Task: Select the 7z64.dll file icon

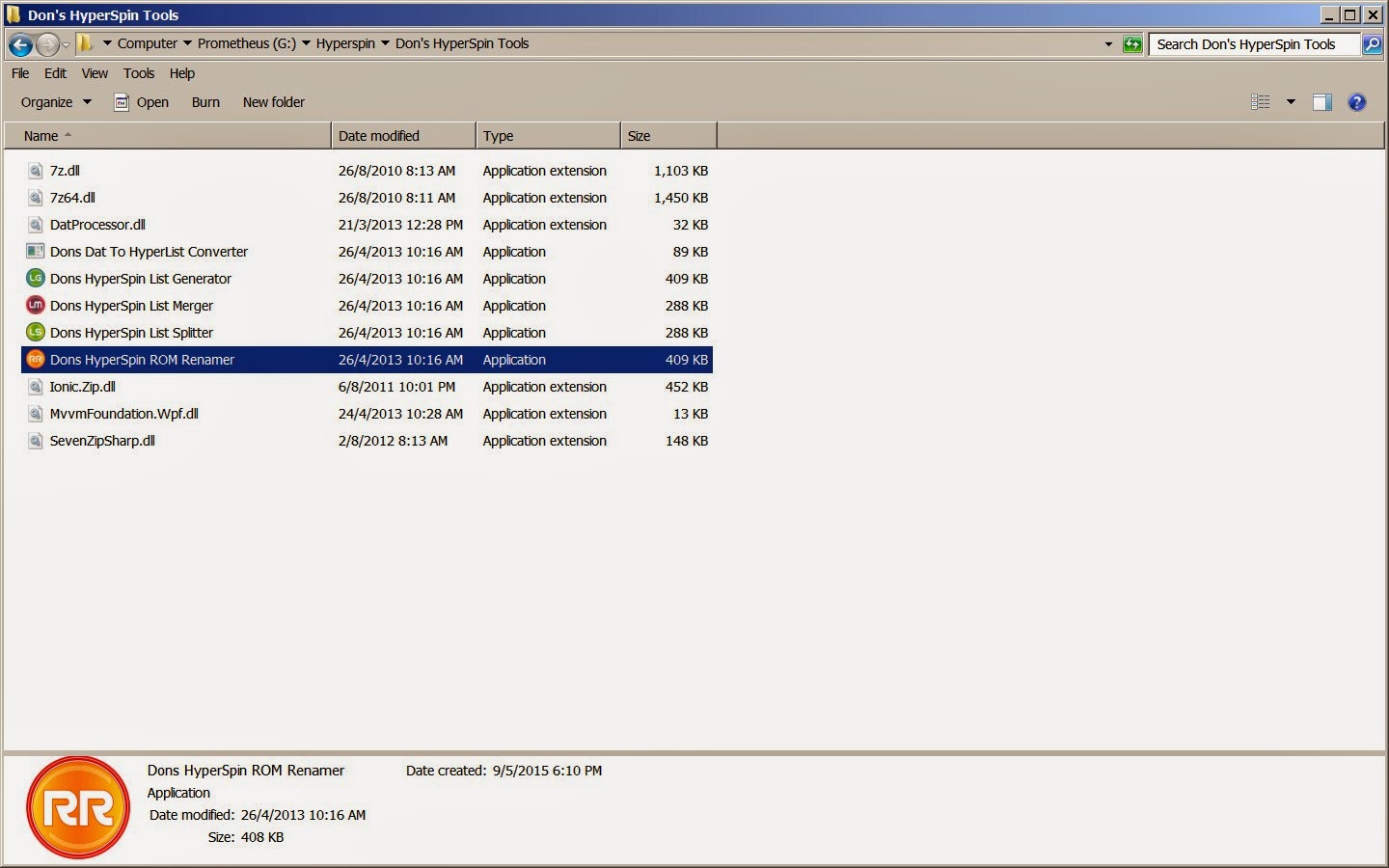Action: (x=36, y=198)
